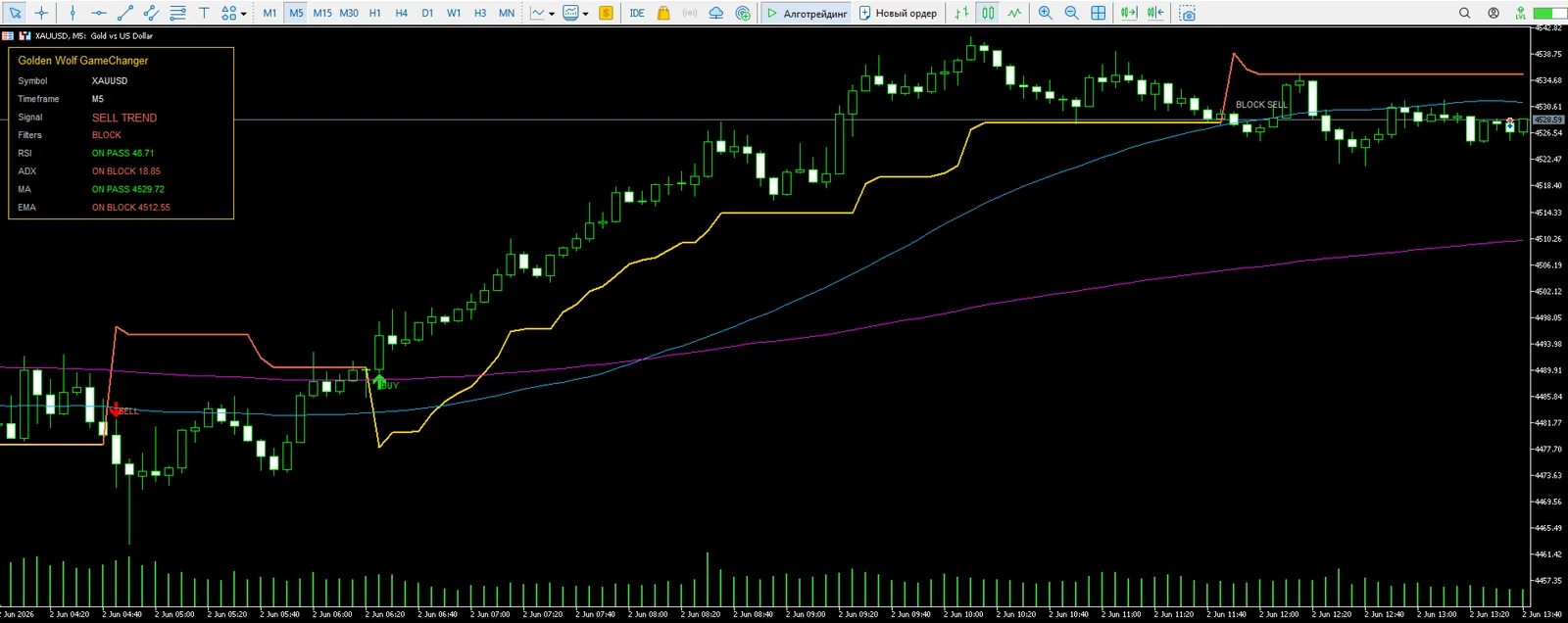This screenshot has height=623, width=1568.
Task: Select the trendline drawing tool
Action: pyautogui.click(x=125, y=13)
